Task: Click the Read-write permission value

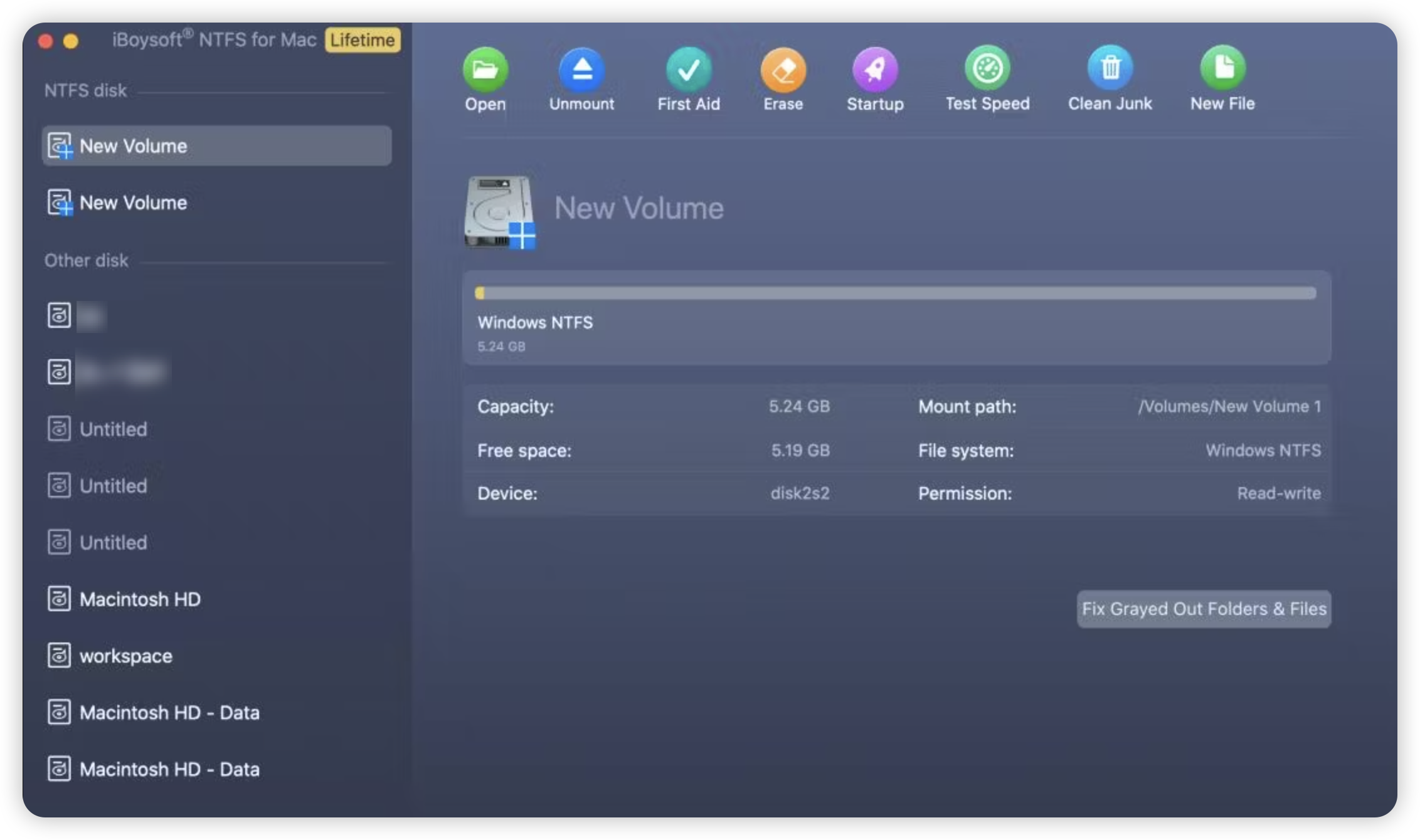Action: (x=1279, y=493)
